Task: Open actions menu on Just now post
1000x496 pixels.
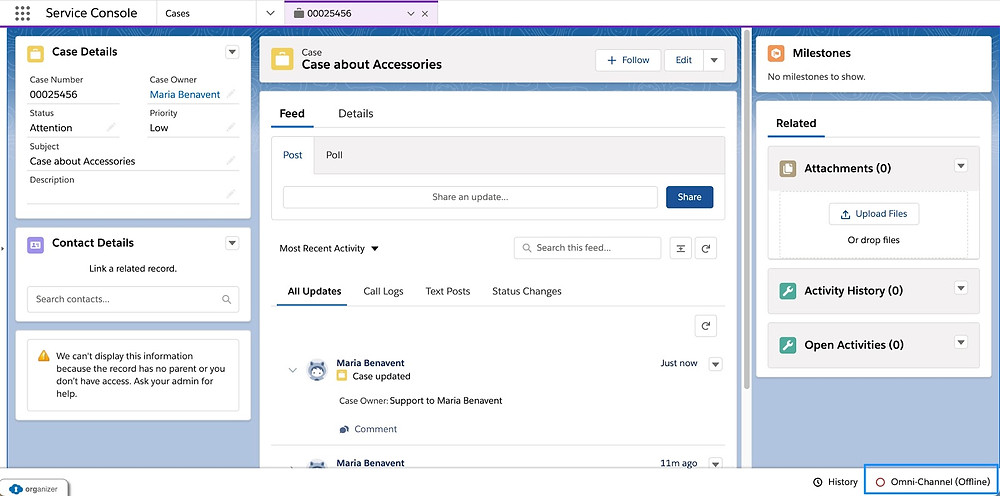Action: (x=716, y=364)
